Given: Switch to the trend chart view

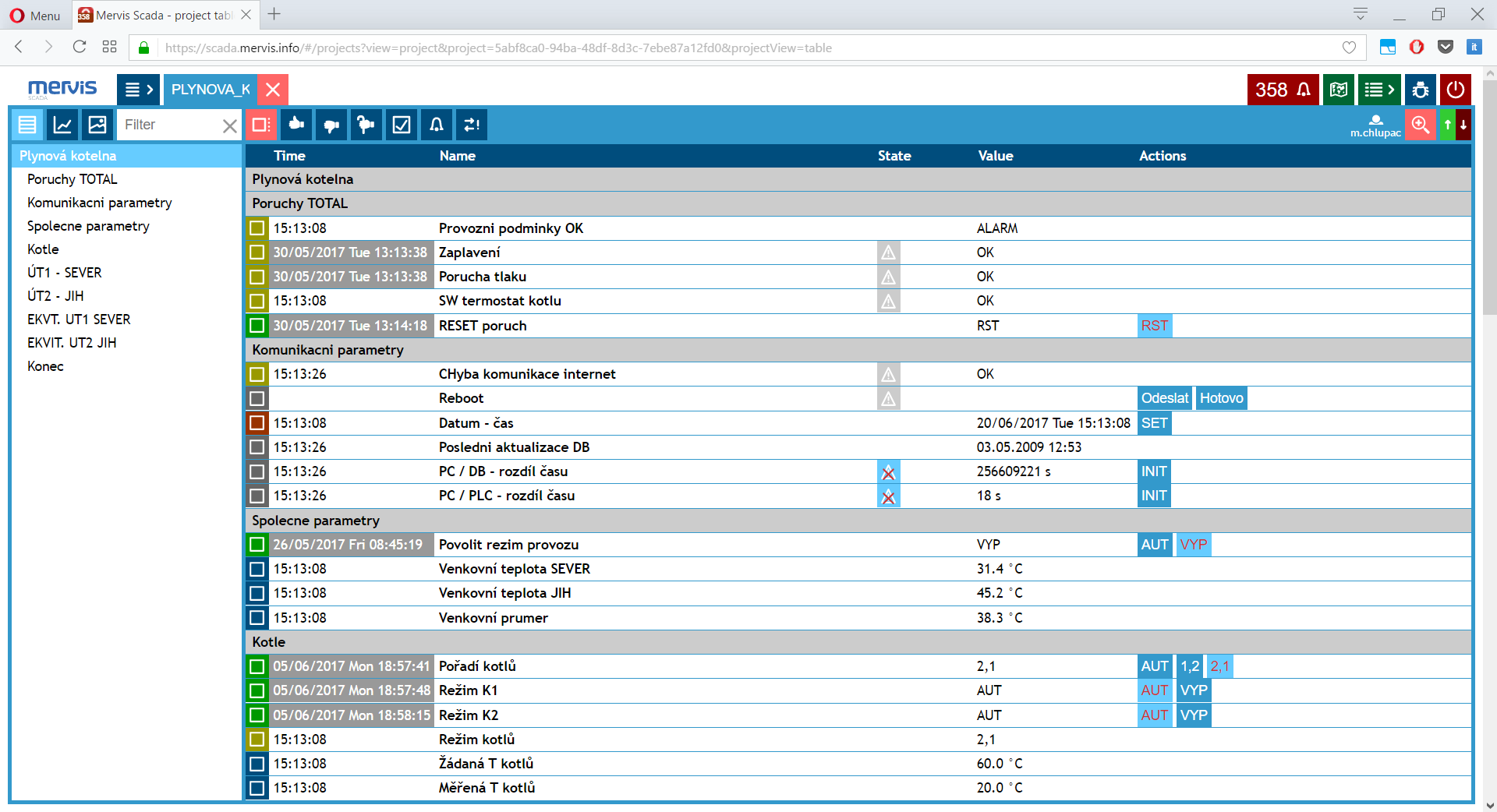Looking at the screenshot, I should click(x=62, y=125).
